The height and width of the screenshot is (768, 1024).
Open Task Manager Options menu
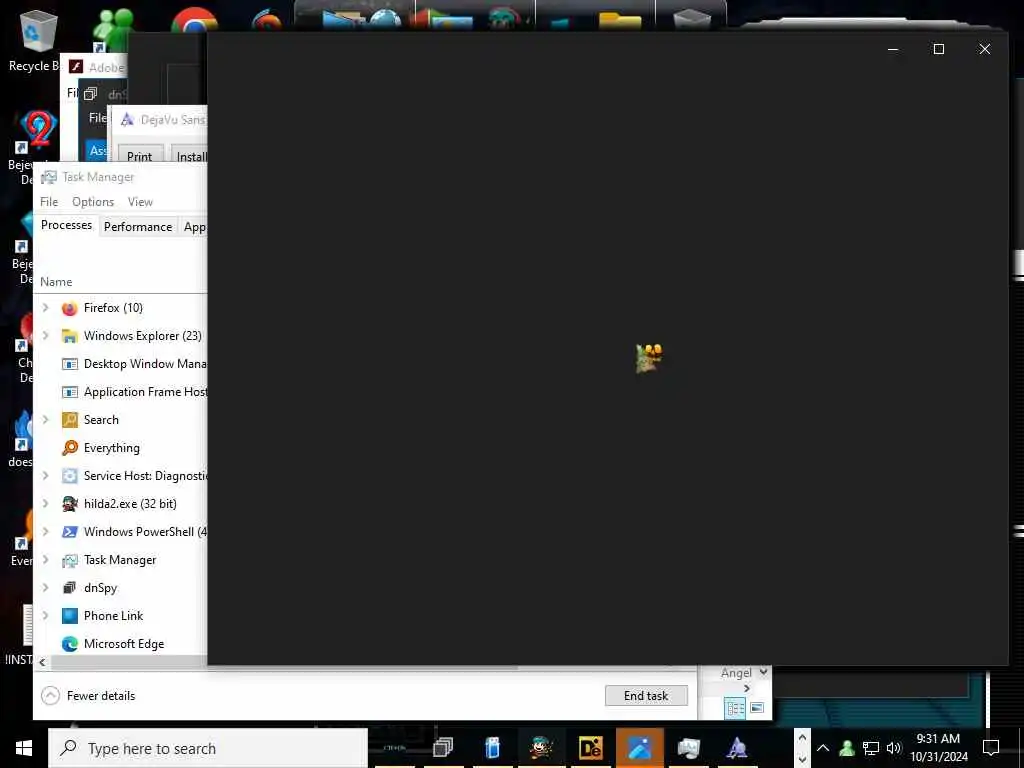[93, 202]
